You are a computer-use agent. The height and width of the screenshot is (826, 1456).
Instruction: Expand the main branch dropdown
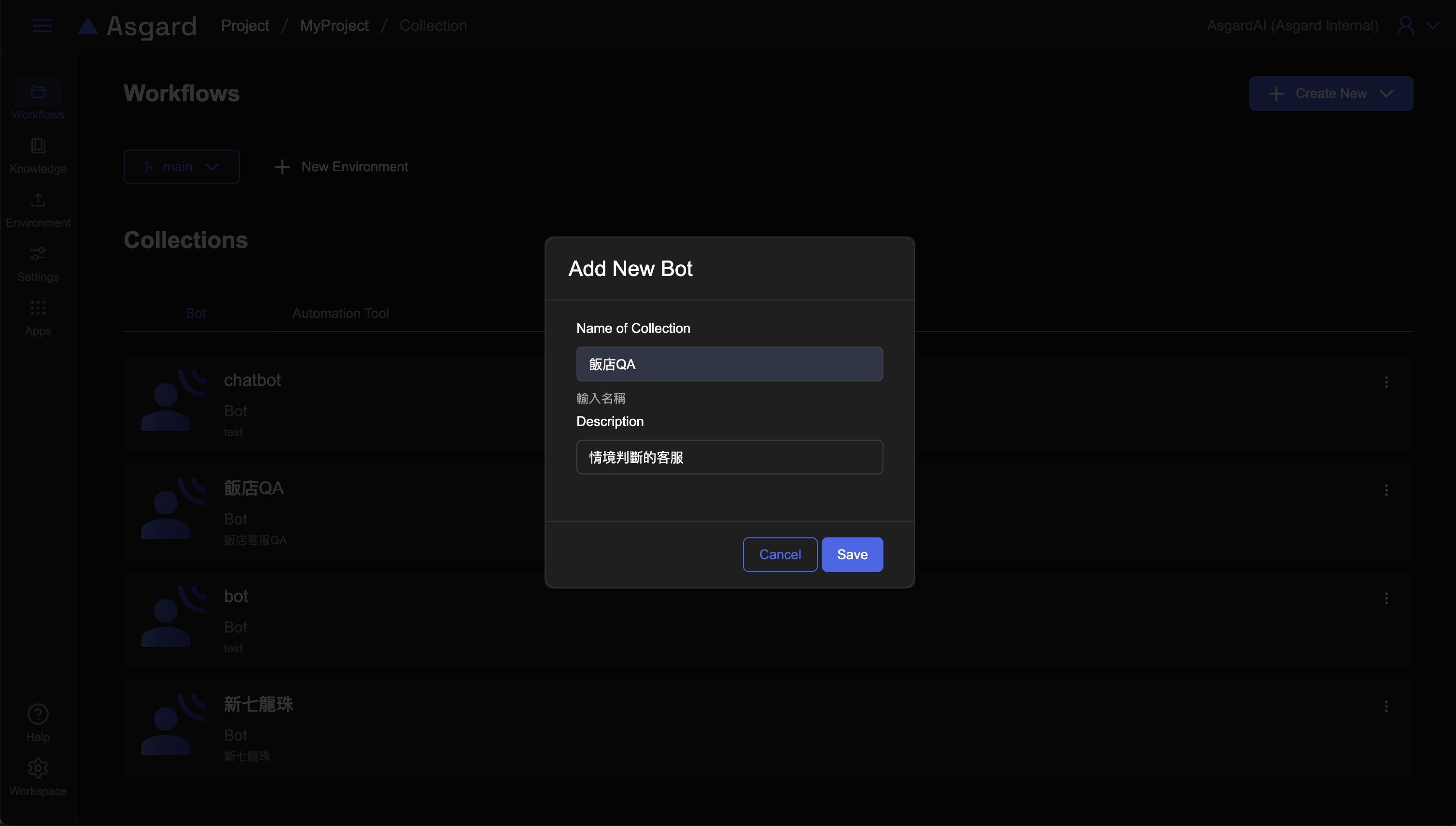click(181, 167)
